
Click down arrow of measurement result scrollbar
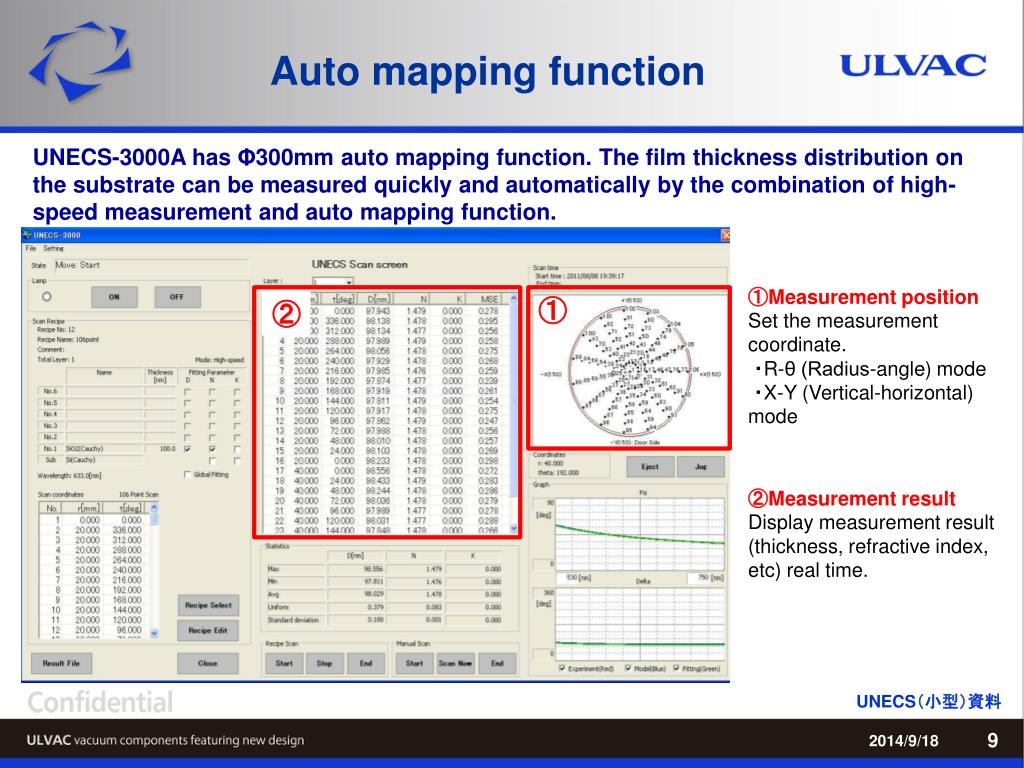coord(513,528)
